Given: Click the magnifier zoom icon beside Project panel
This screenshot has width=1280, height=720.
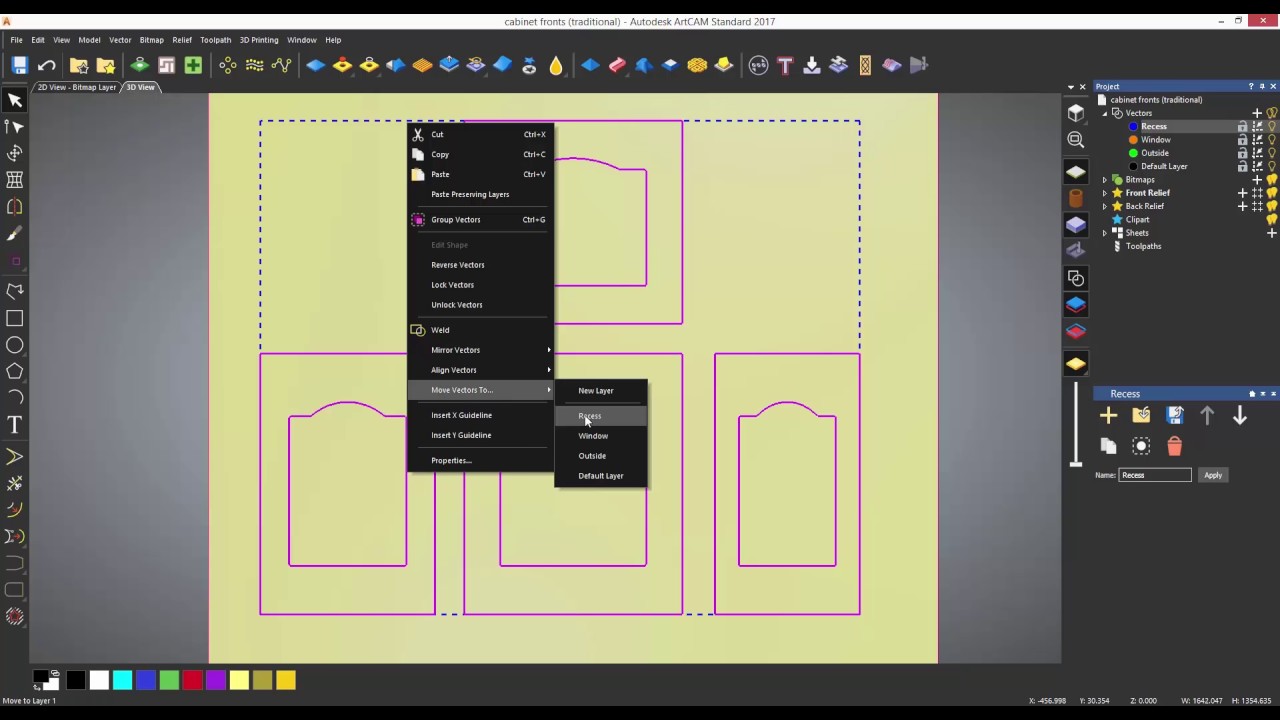Looking at the screenshot, I should [x=1076, y=140].
